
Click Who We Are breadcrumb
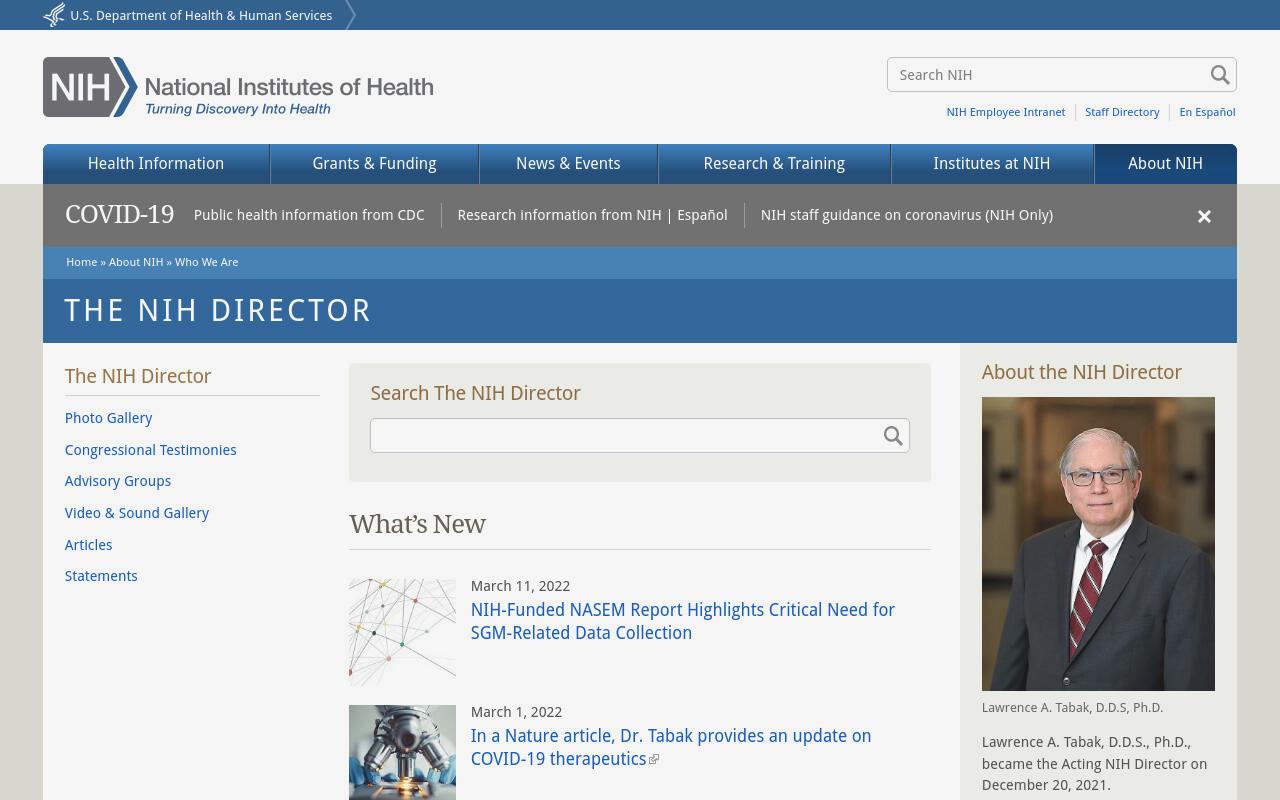tap(207, 262)
